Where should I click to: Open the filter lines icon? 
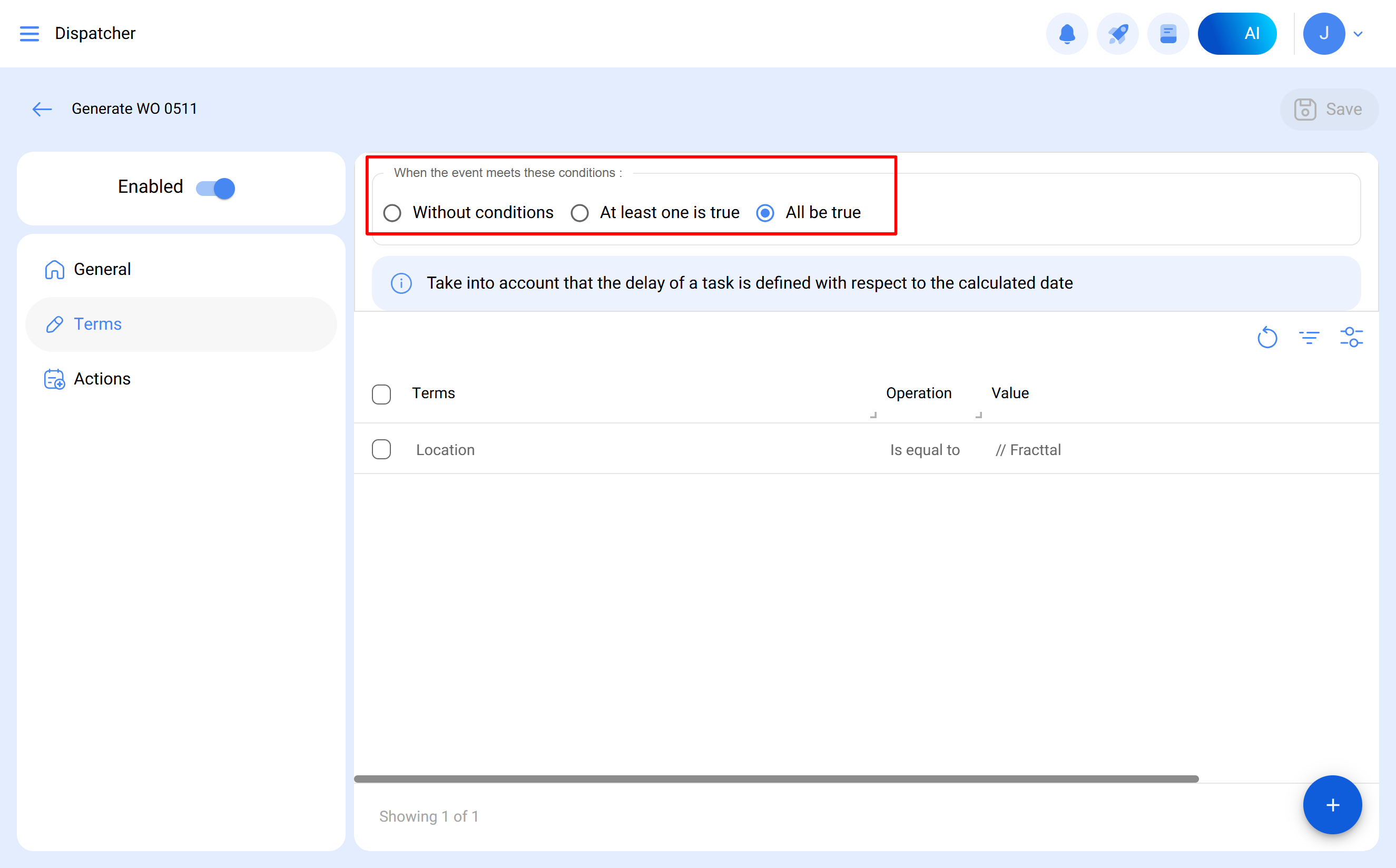(1309, 338)
